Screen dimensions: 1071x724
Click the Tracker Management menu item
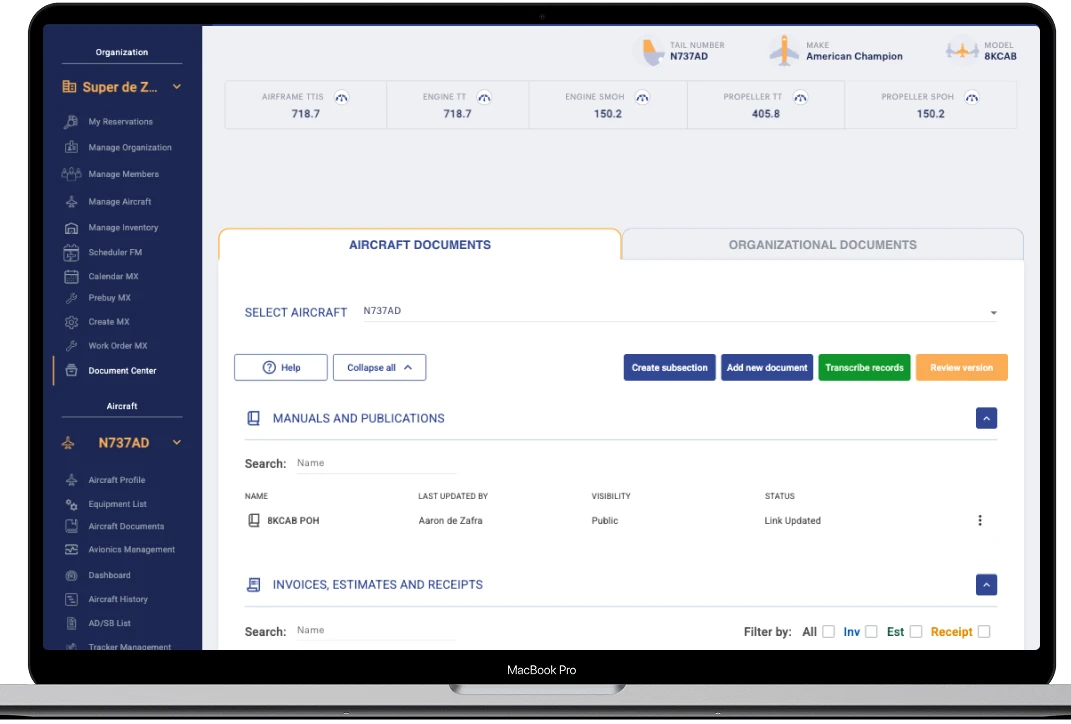click(x=129, y=646)
